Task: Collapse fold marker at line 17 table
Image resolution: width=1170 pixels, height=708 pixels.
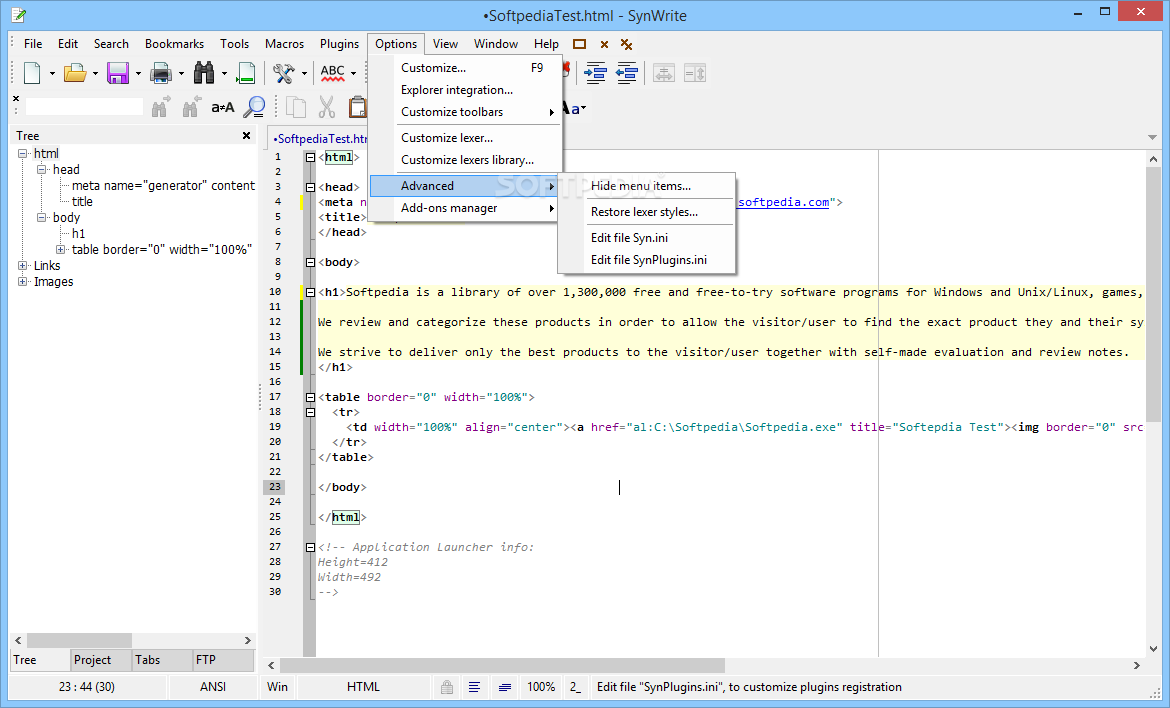Action: click(x=310, y=398)
